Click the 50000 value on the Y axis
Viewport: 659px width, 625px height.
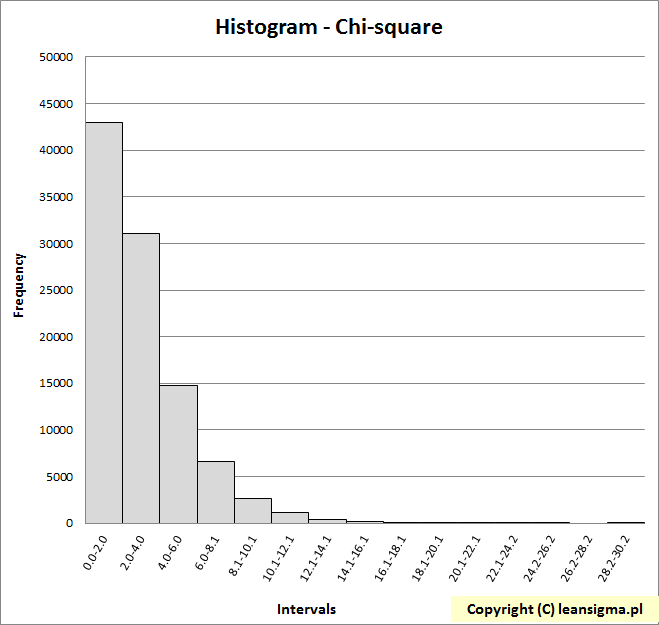point(56,57)
